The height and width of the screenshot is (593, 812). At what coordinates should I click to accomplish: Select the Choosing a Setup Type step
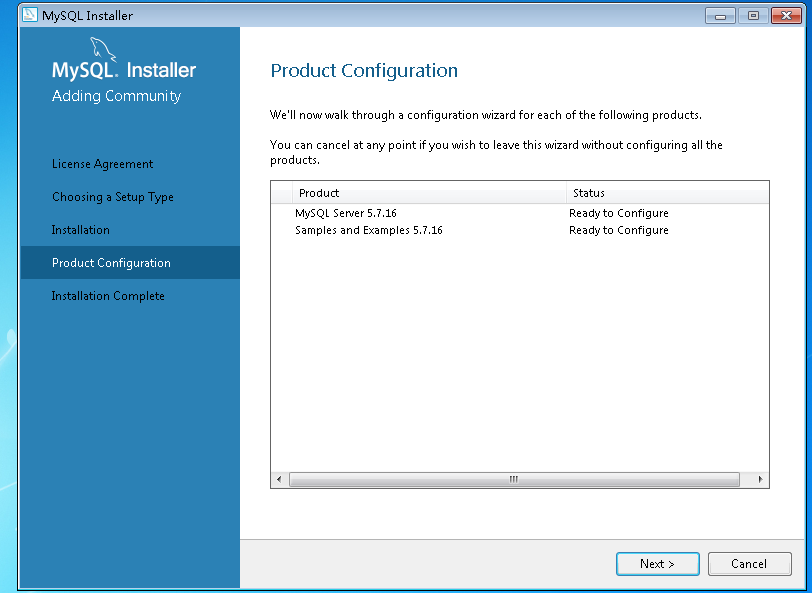pos(113,197)
